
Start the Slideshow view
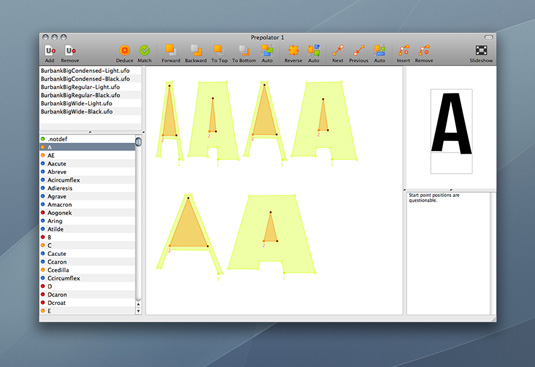click(x=481, y=50)
